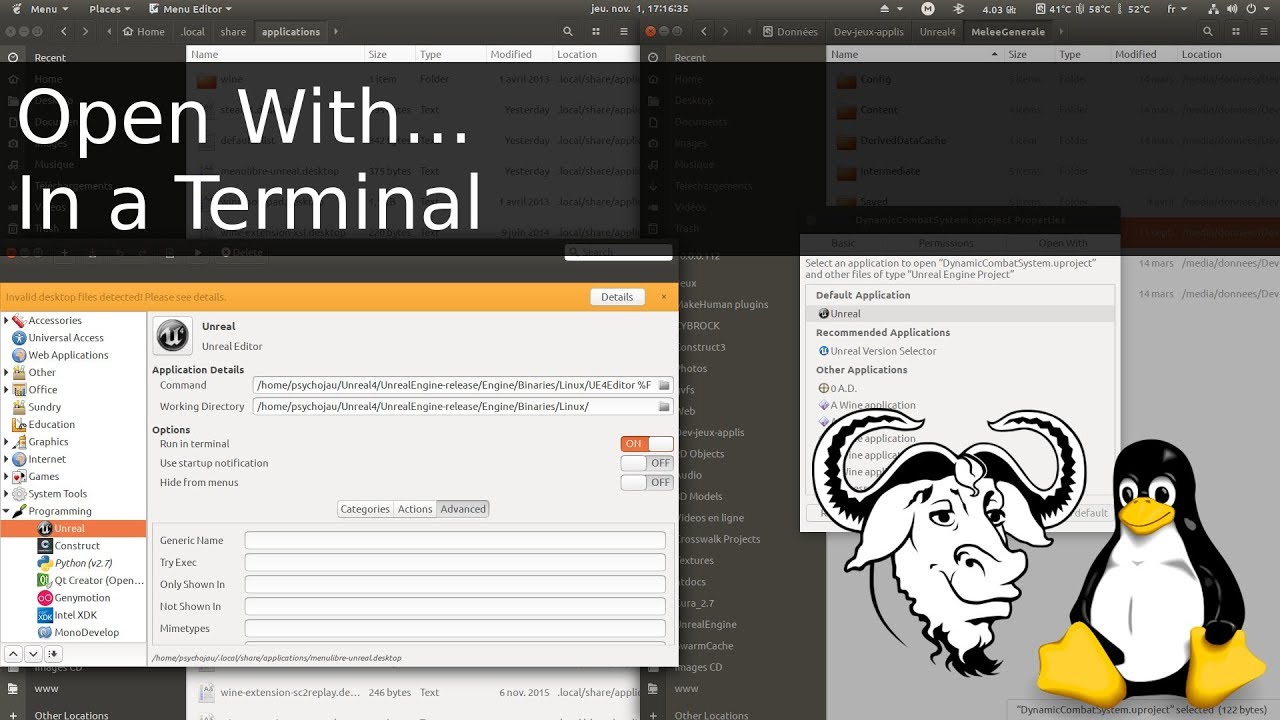Open the Places menu in top bar
The height and width of the screenshot is (720, 1280).
(x=112, y=9)
